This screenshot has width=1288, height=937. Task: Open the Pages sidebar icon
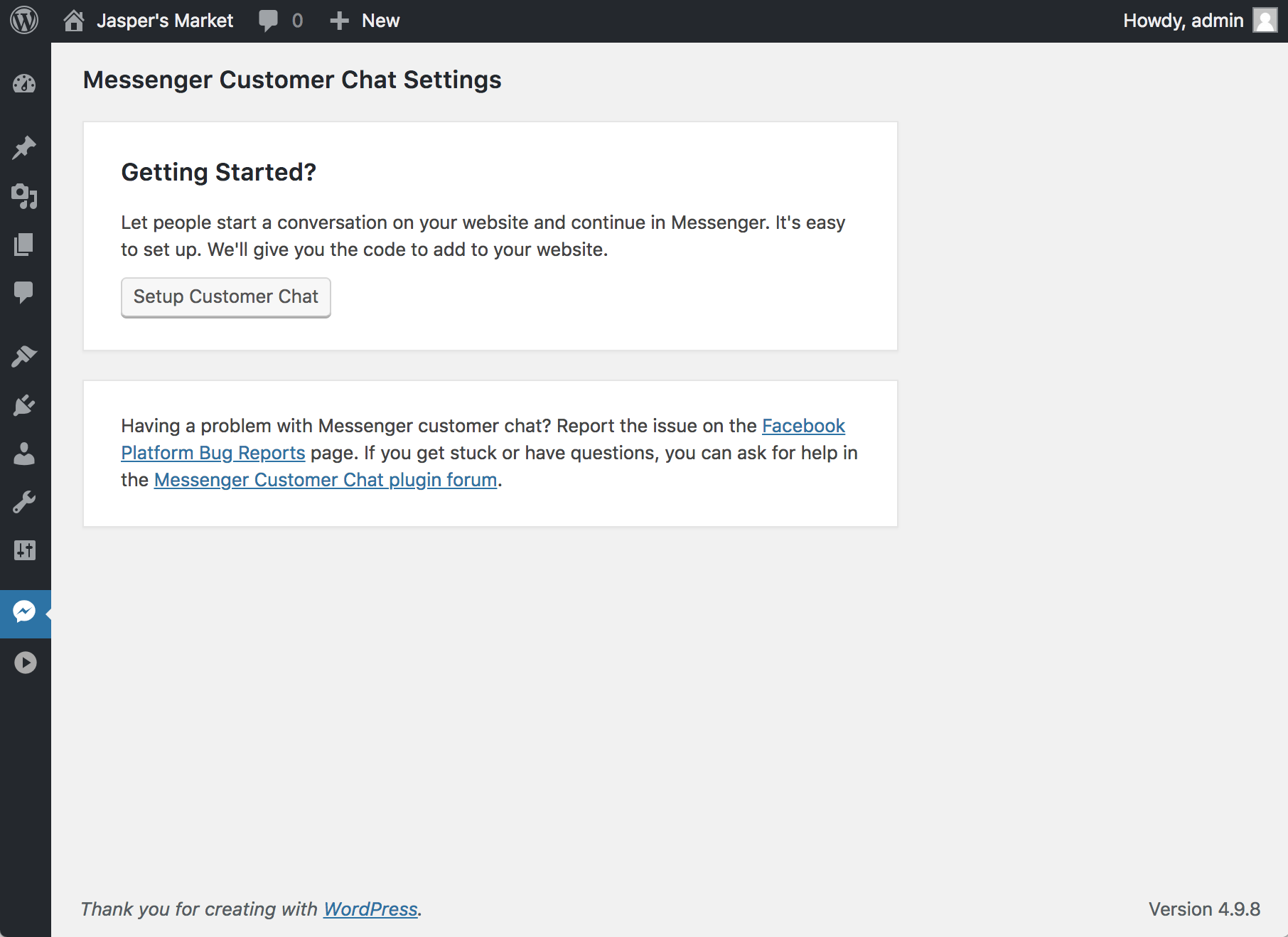click(24, 245)
